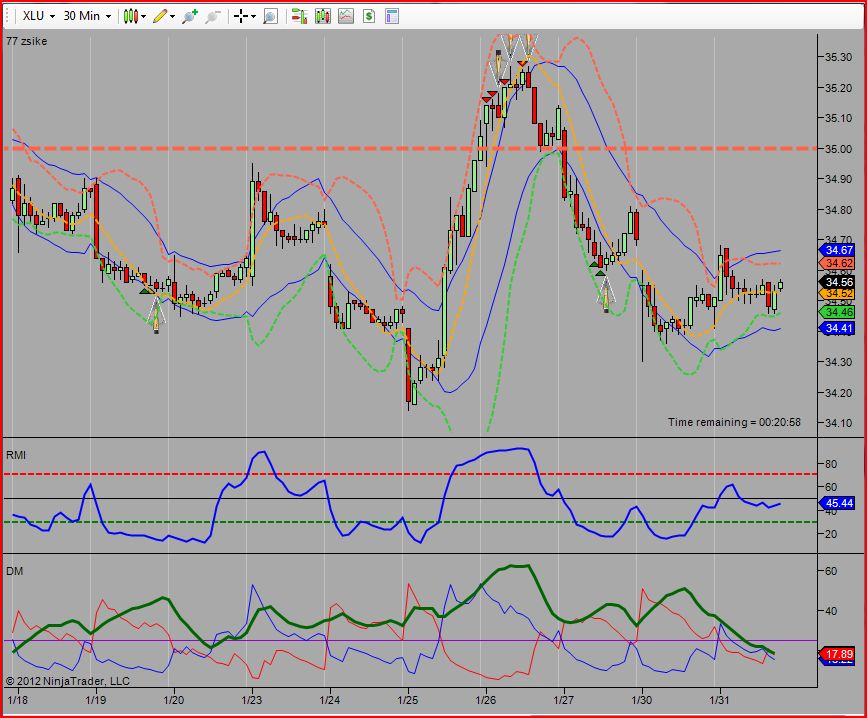Click the '© 2012 NinjaTrader, LLC' text
The width and height of the screenshot is (867, 718).
point(67,681)
